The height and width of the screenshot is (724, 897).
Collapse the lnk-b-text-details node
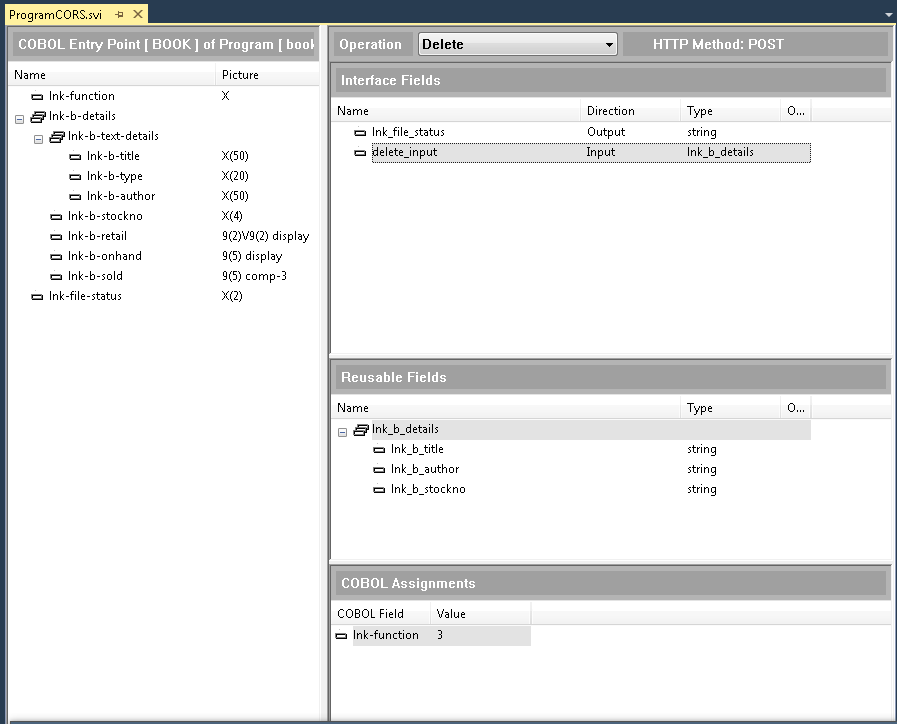(38, 138)
